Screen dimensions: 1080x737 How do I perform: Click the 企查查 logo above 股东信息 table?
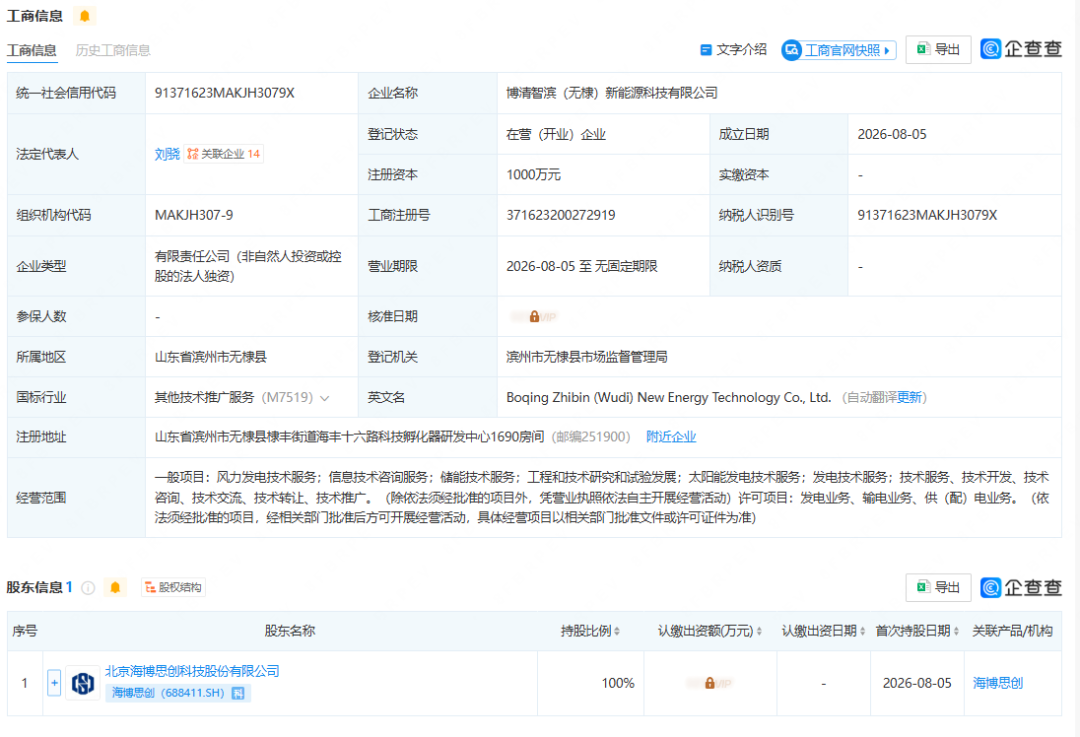pos(1021,588)
